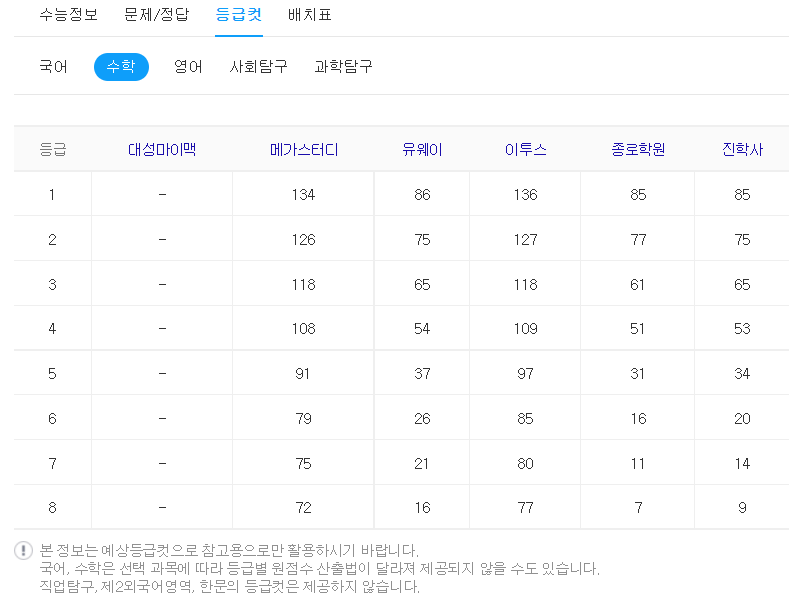This screenshot has height=611, width=798.
Task: Open the 종로학원 link
Action: (638, 149)
